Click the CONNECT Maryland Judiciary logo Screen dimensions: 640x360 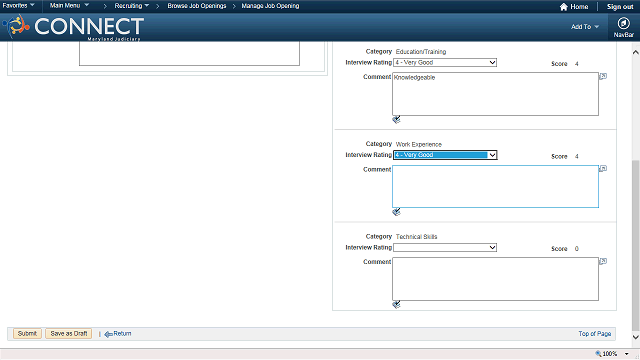(73, 27)
